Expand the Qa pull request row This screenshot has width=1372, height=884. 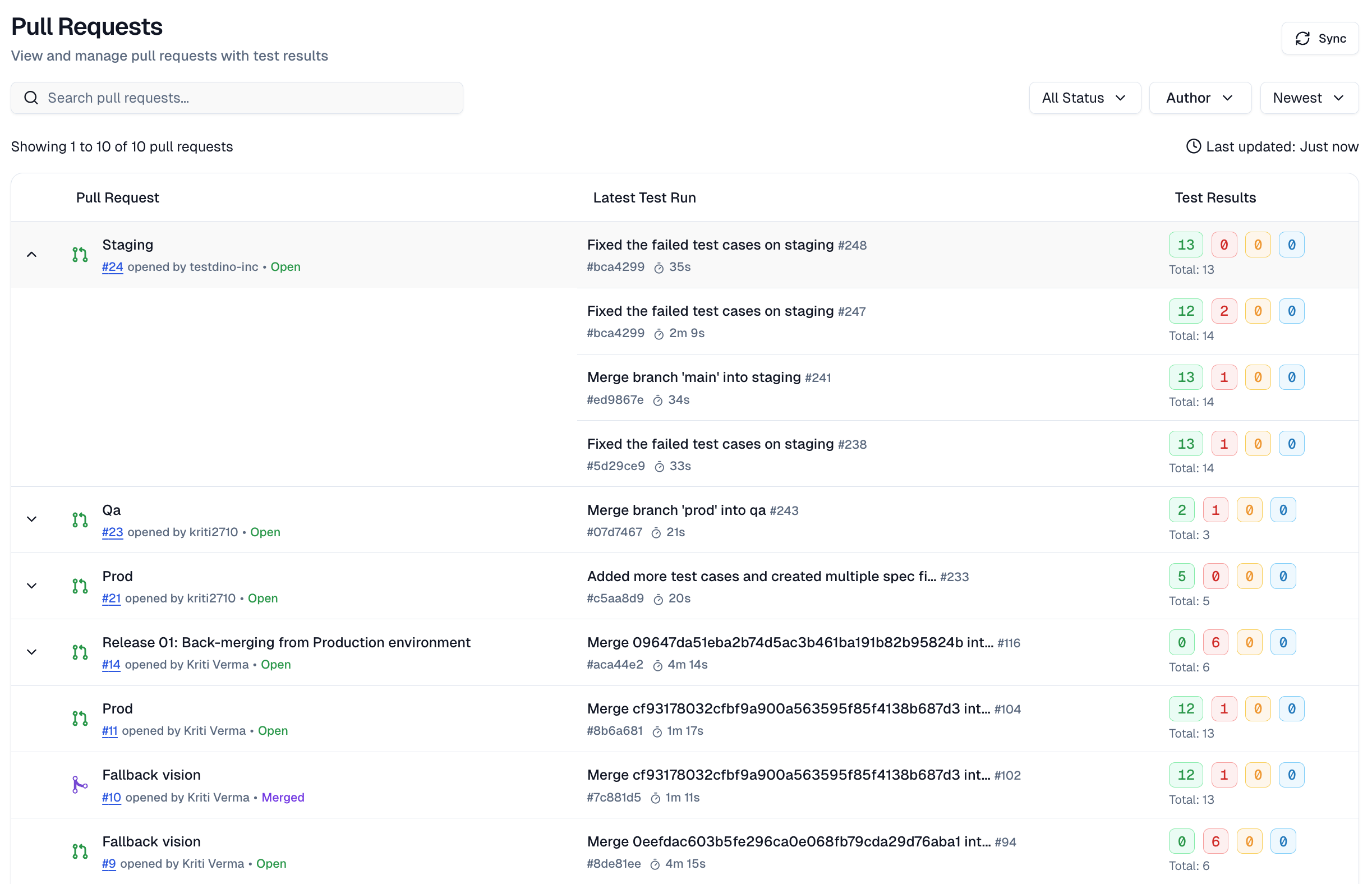click(31, 519)
